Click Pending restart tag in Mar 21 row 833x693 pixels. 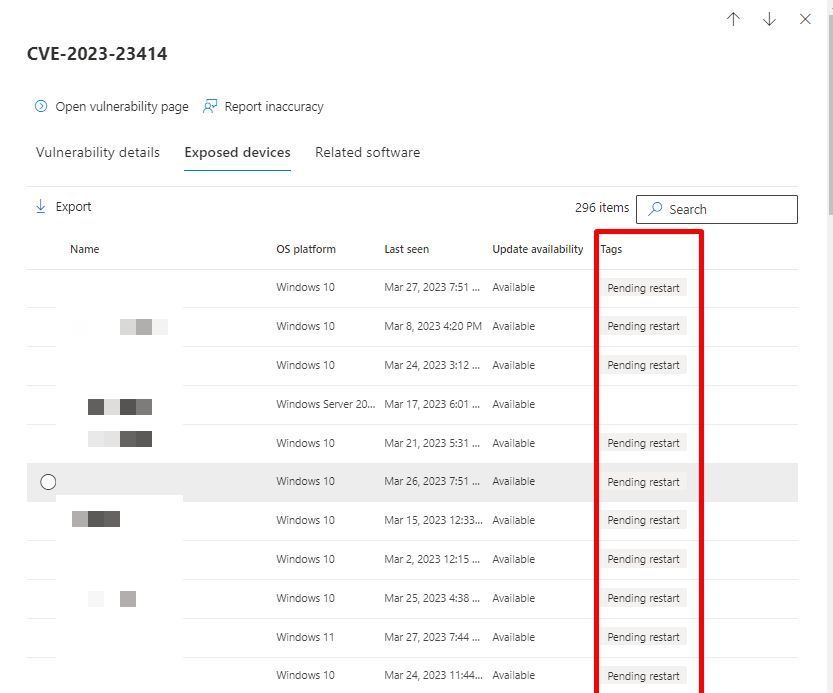[643, 443]
